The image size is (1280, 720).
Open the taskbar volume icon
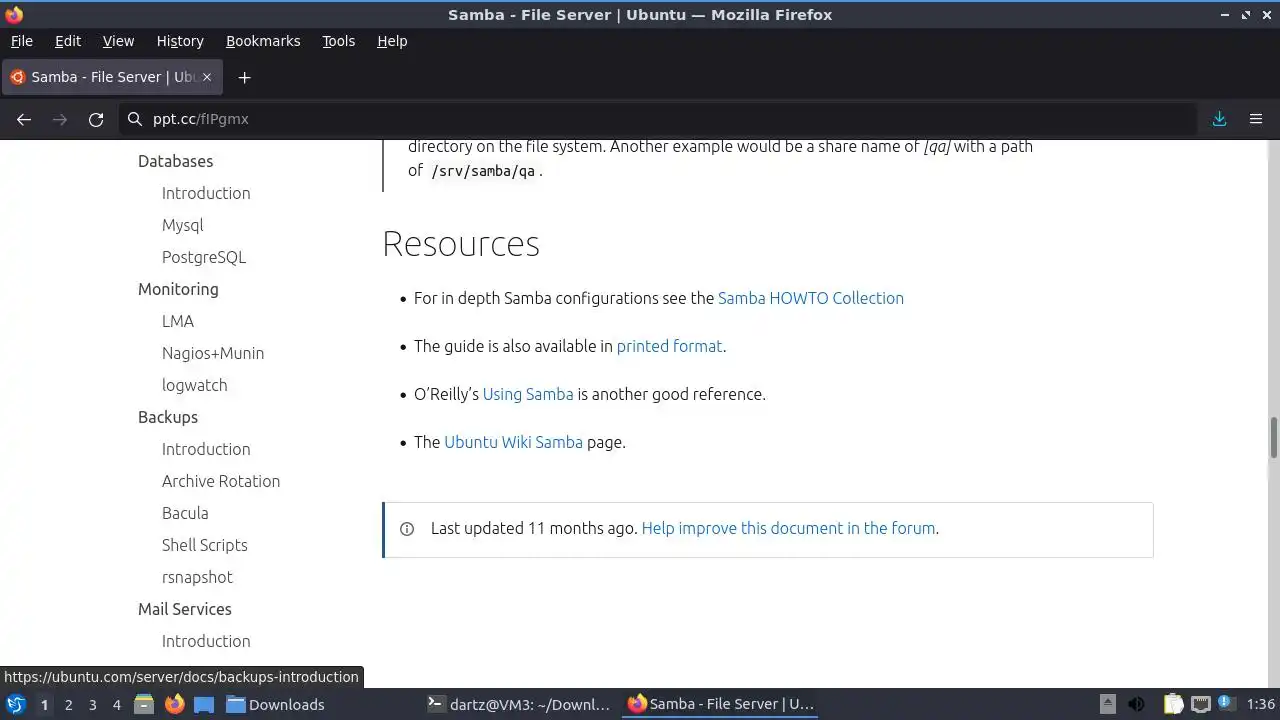1136,704
